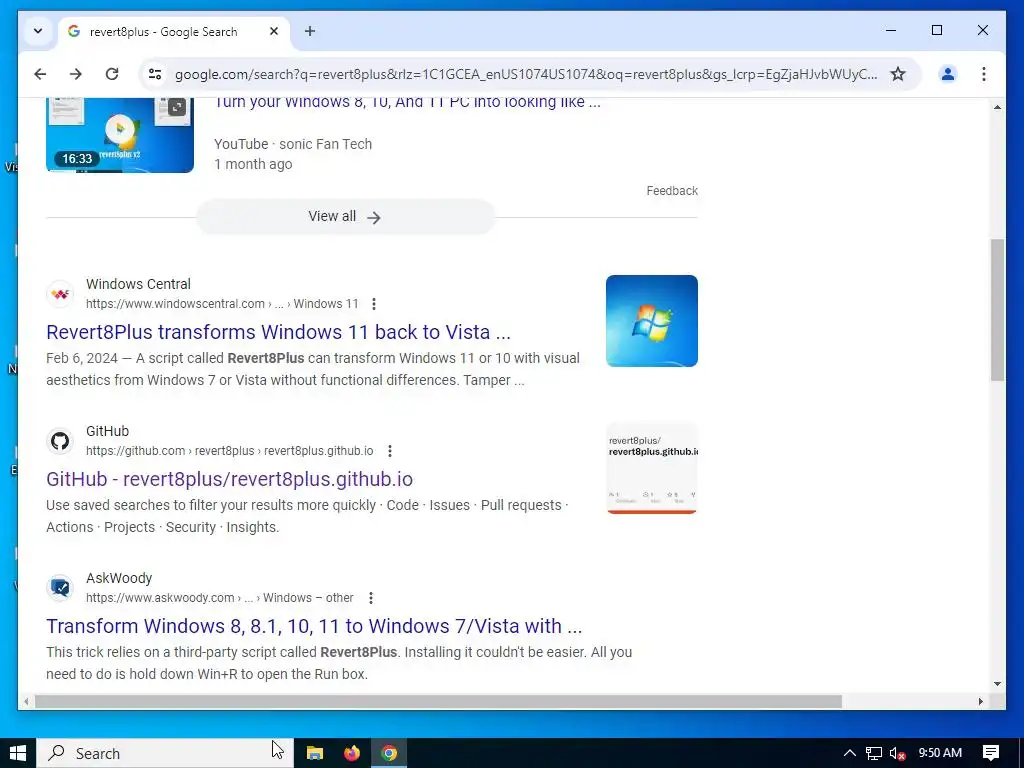Open a new Chrome tab

click(x=310, y=31)
